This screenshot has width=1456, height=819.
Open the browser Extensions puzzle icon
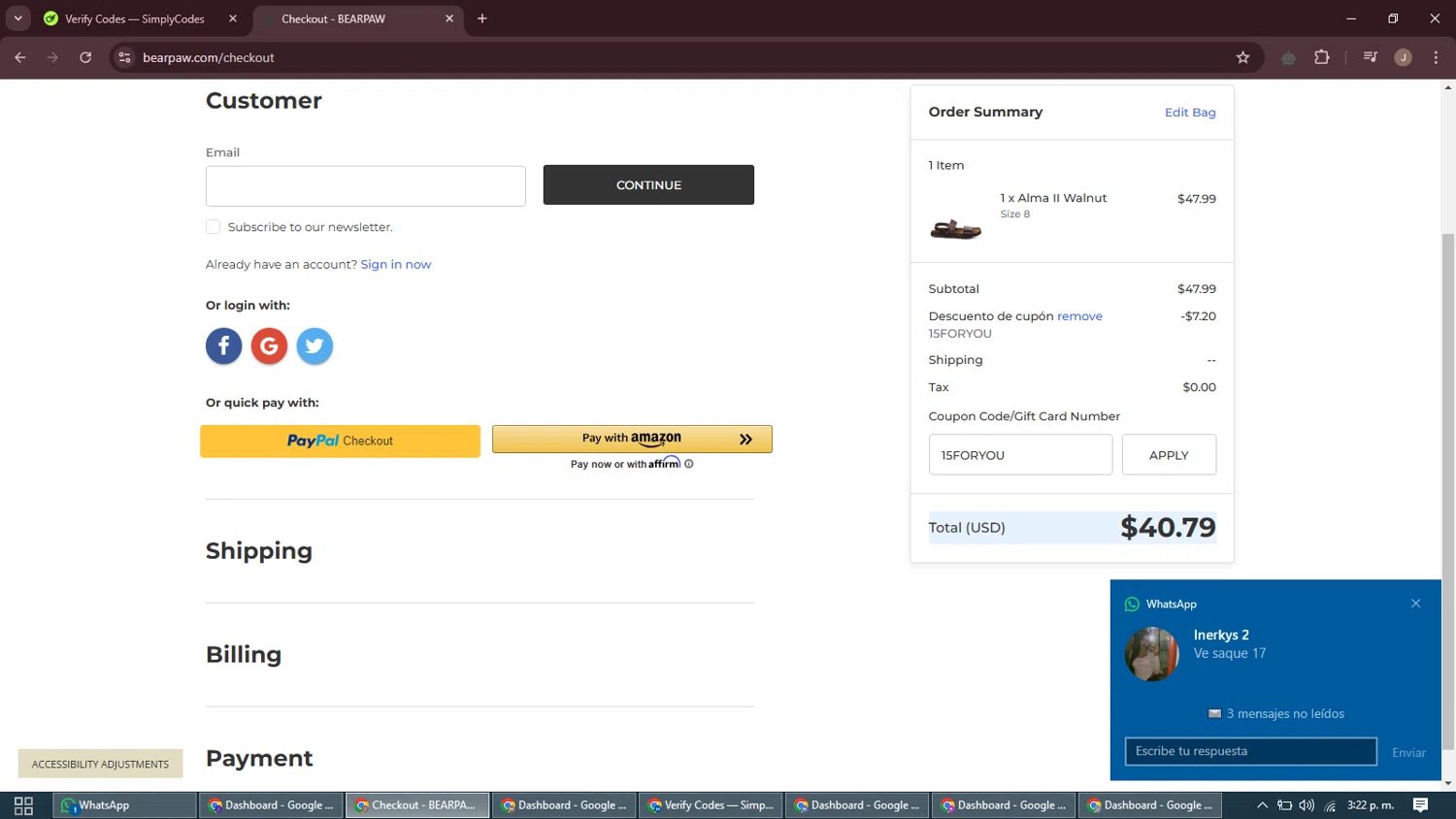tap(1321, 57)
